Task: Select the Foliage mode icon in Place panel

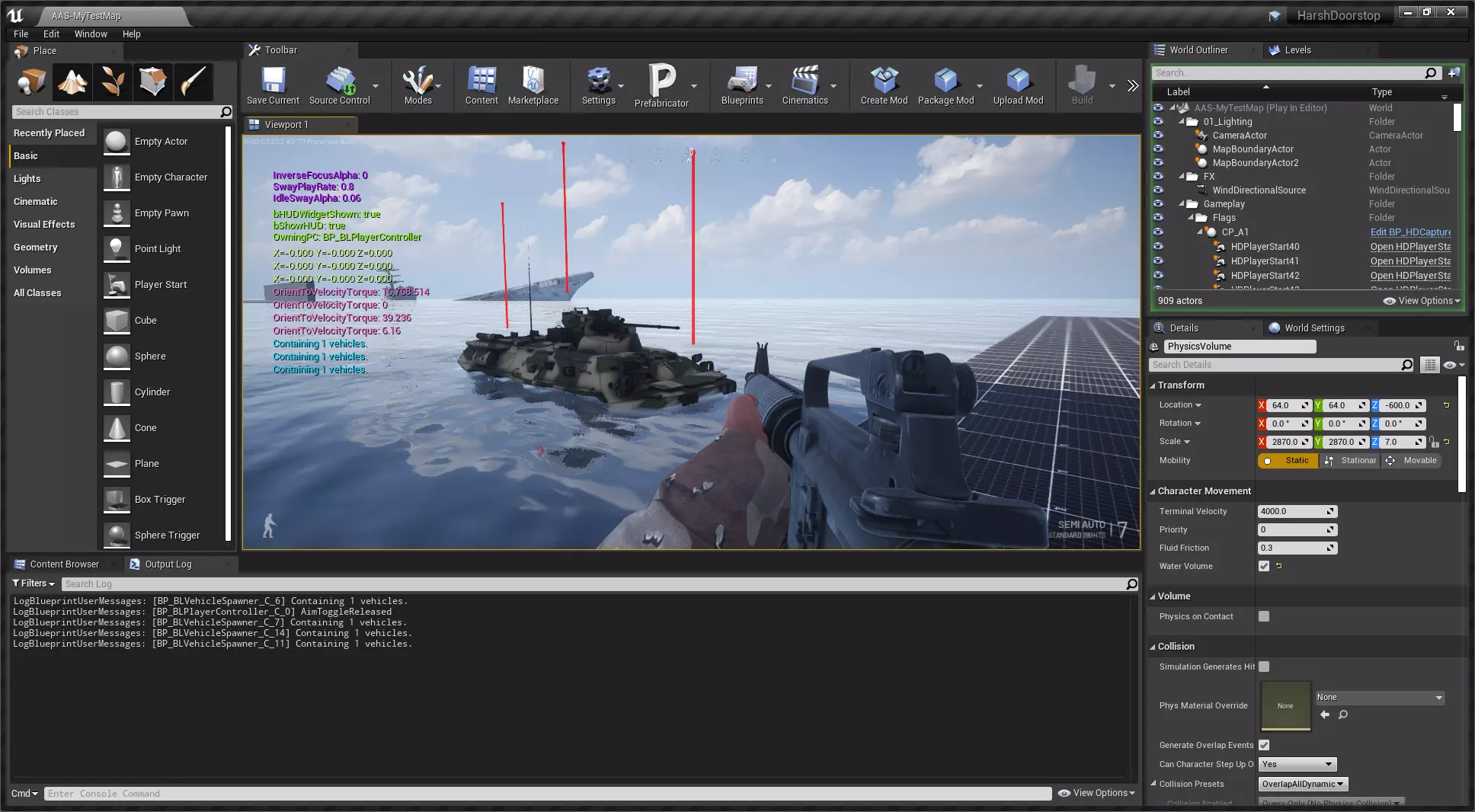Action: coord(113,82)
